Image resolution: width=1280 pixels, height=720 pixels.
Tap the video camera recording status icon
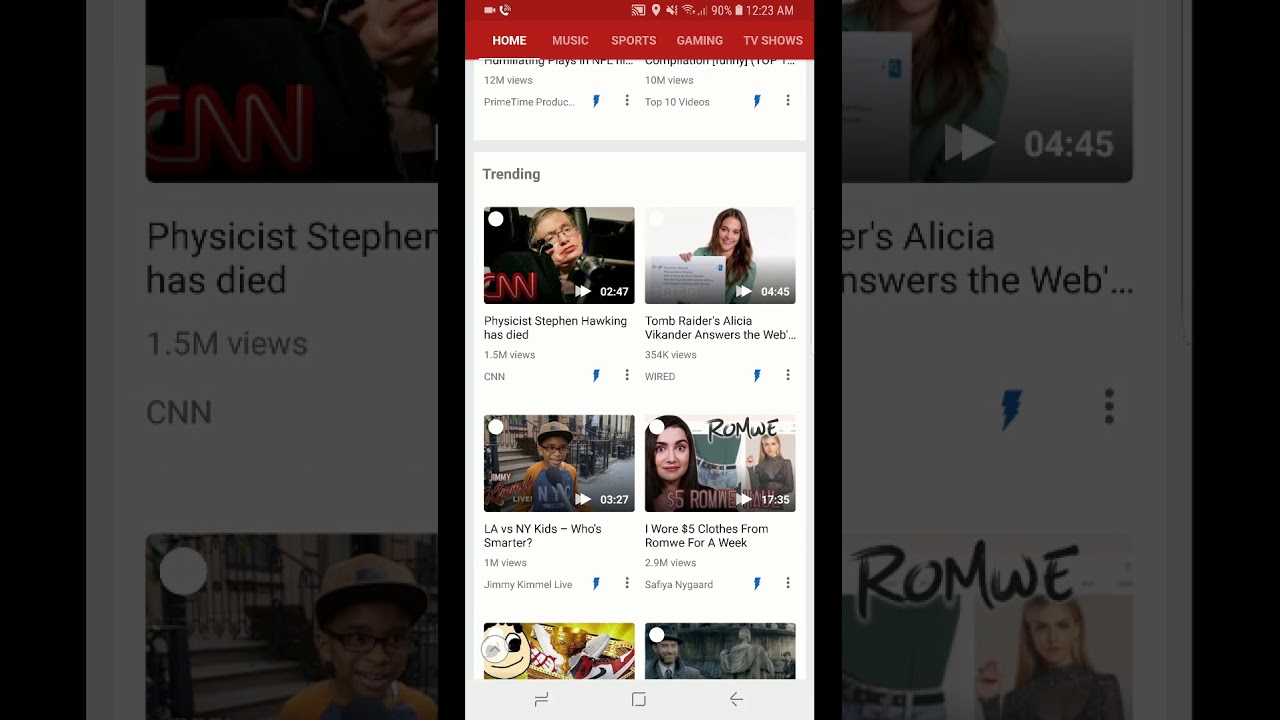pos(490,10)
